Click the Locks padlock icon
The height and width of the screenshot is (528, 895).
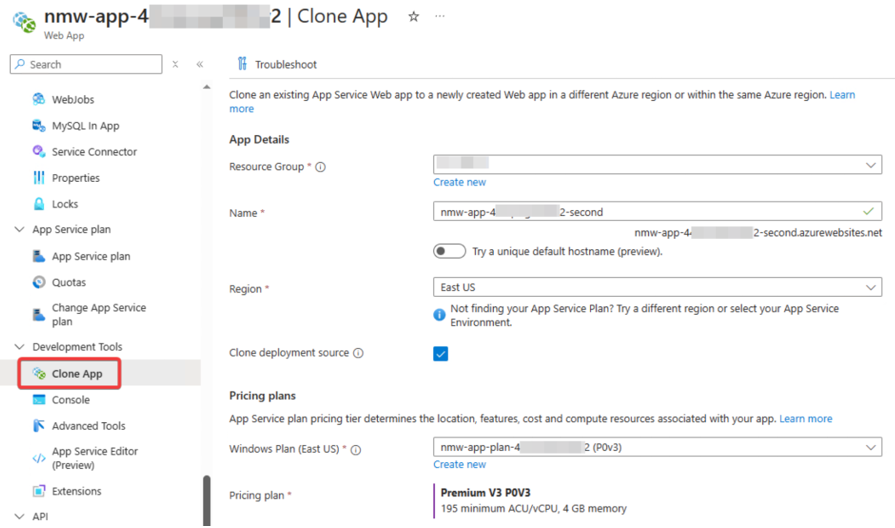point(39,204)
